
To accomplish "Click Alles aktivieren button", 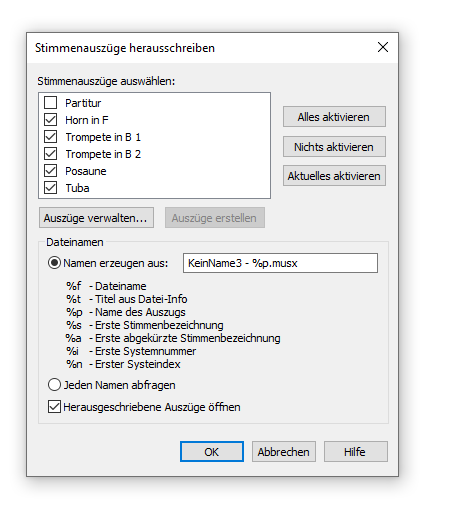I will coord(334,117).
